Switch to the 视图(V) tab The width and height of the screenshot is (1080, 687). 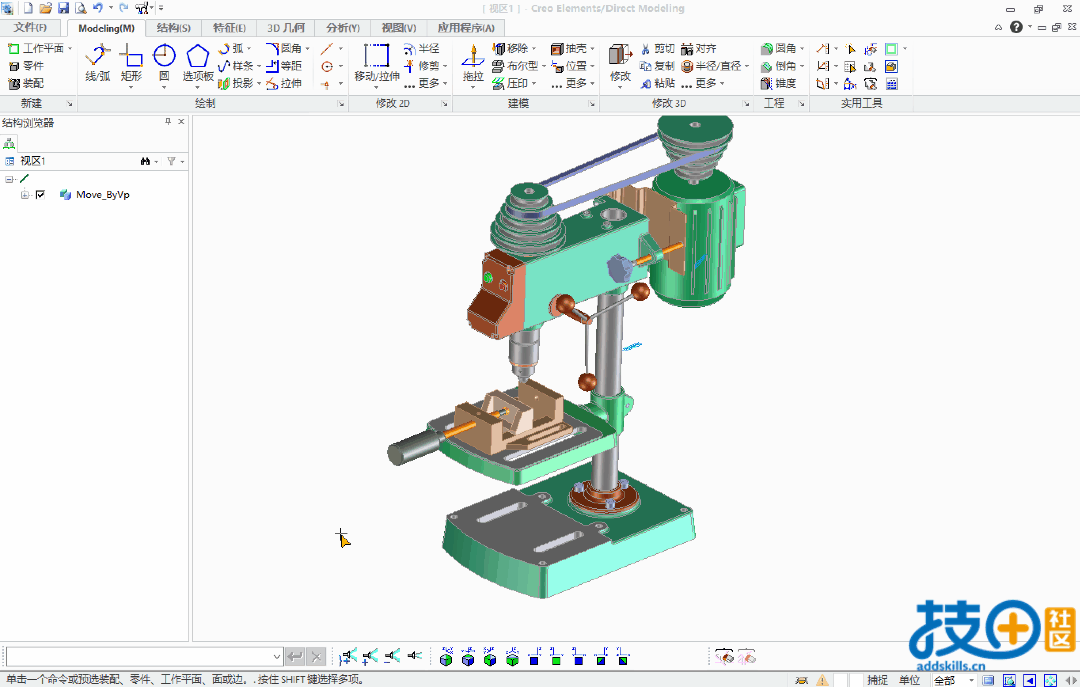pyautogui.click(x=399, y=28)
